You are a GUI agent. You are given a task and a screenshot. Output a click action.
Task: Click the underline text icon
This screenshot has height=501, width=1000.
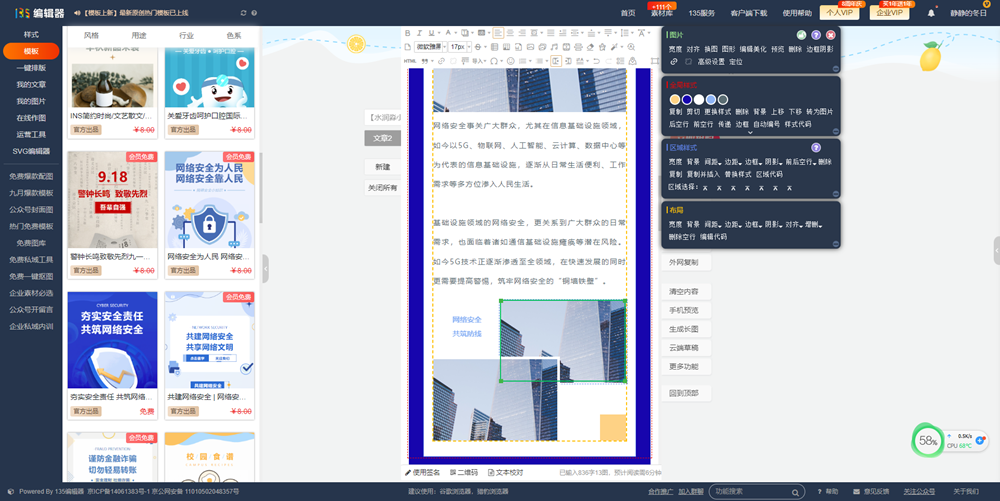[x=431, y=33]
